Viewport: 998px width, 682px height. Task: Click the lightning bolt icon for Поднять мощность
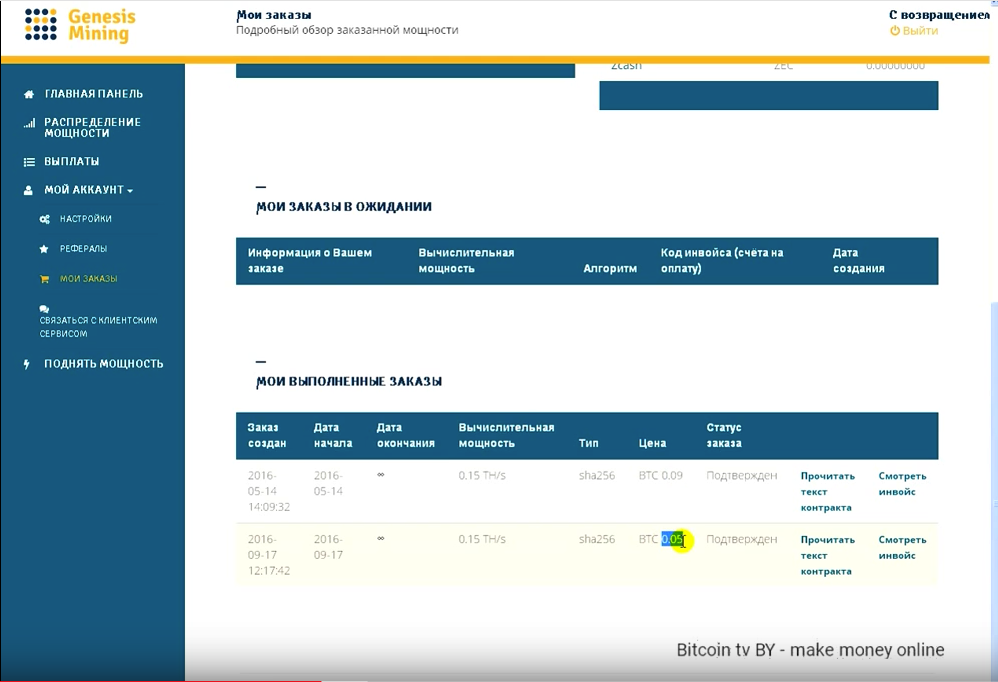[27, 365]
